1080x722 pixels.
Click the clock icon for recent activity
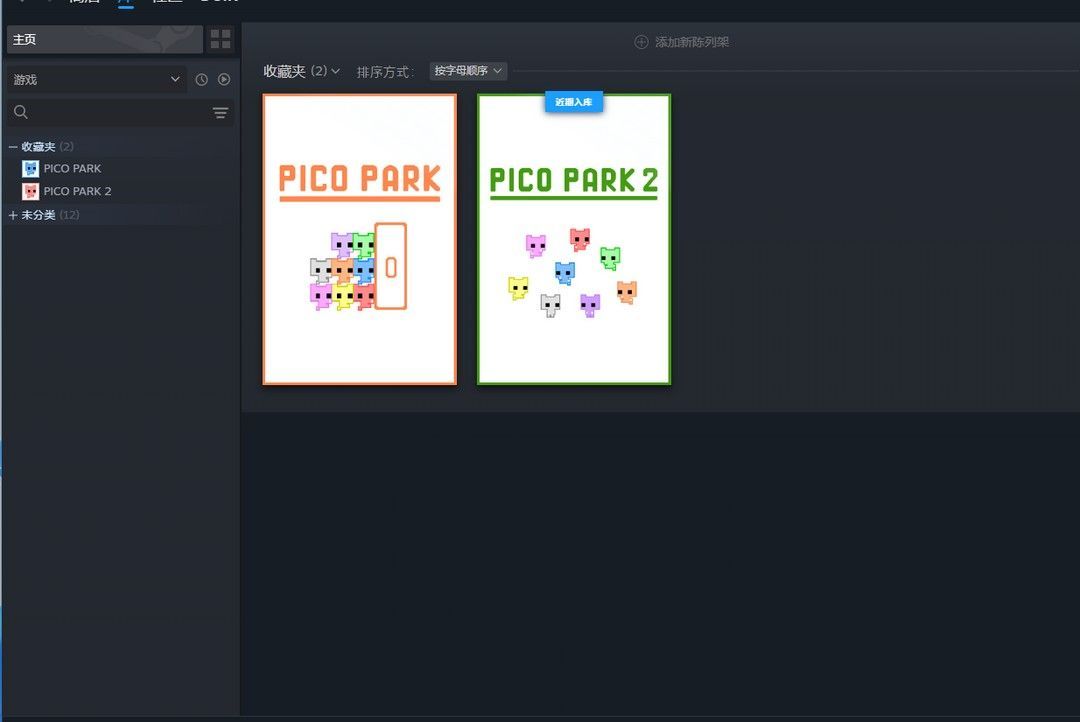(202, 79)
